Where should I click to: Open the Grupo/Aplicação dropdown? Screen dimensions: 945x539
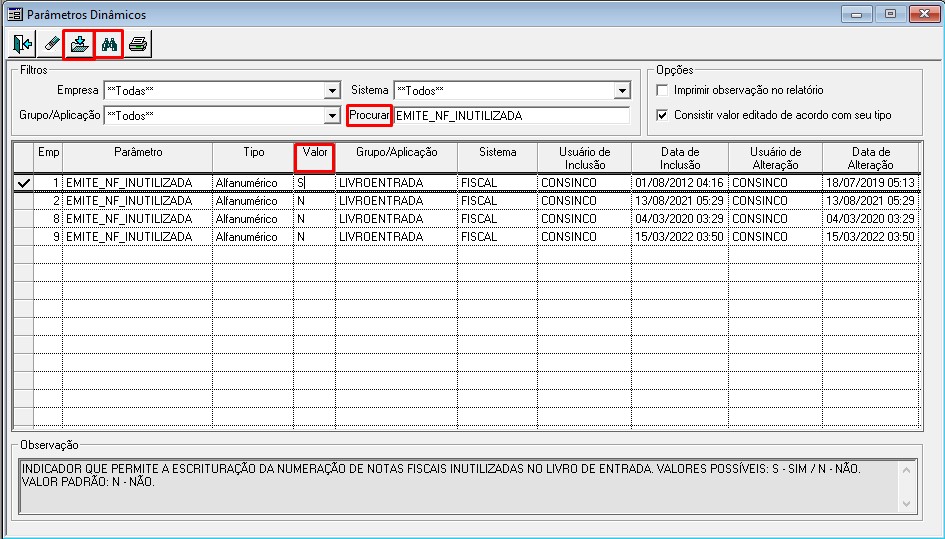tap(332, 116)
